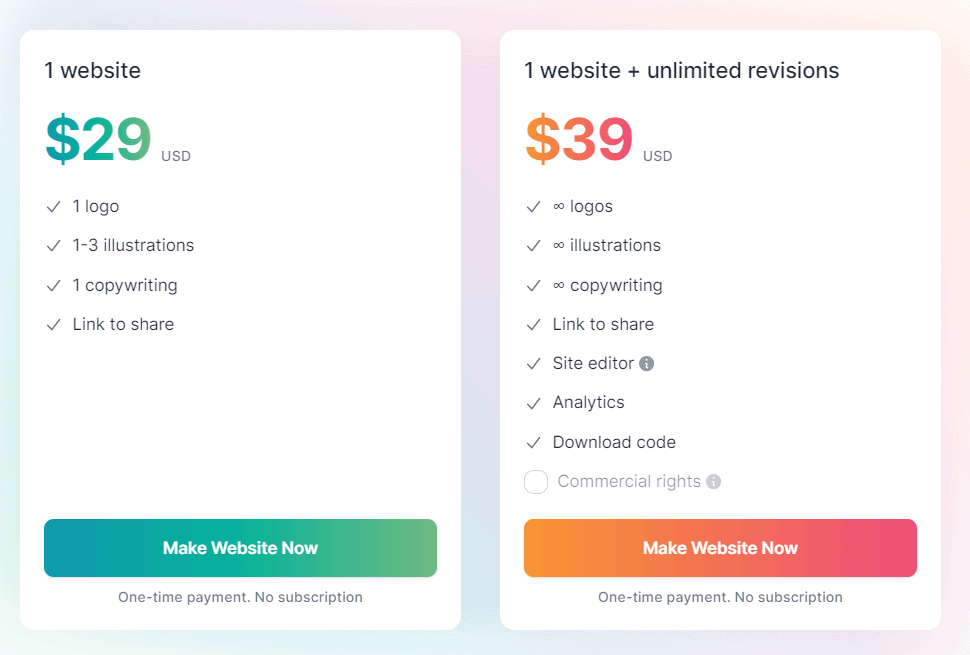Select the 1 website plan heading
970x655 pixels.
(93, 70)
